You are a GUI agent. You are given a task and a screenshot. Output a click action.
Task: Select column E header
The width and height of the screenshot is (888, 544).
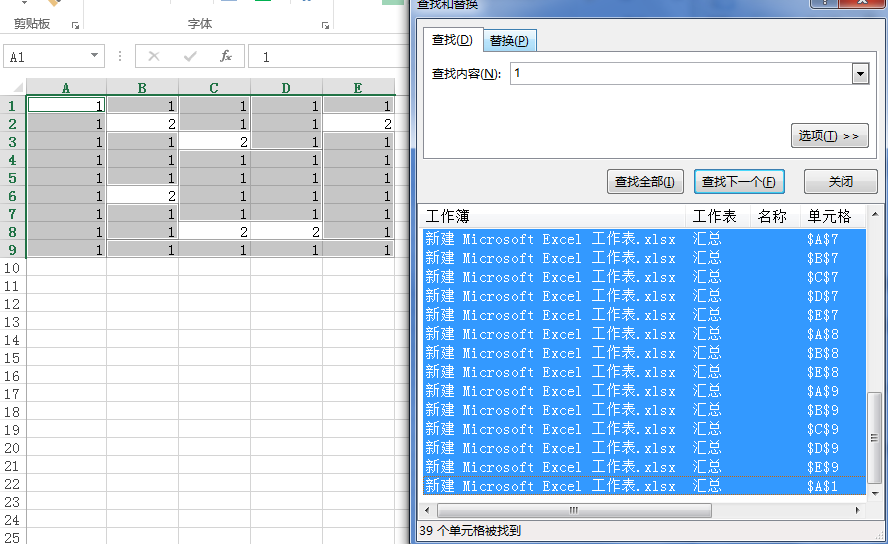tap(358, 88)
